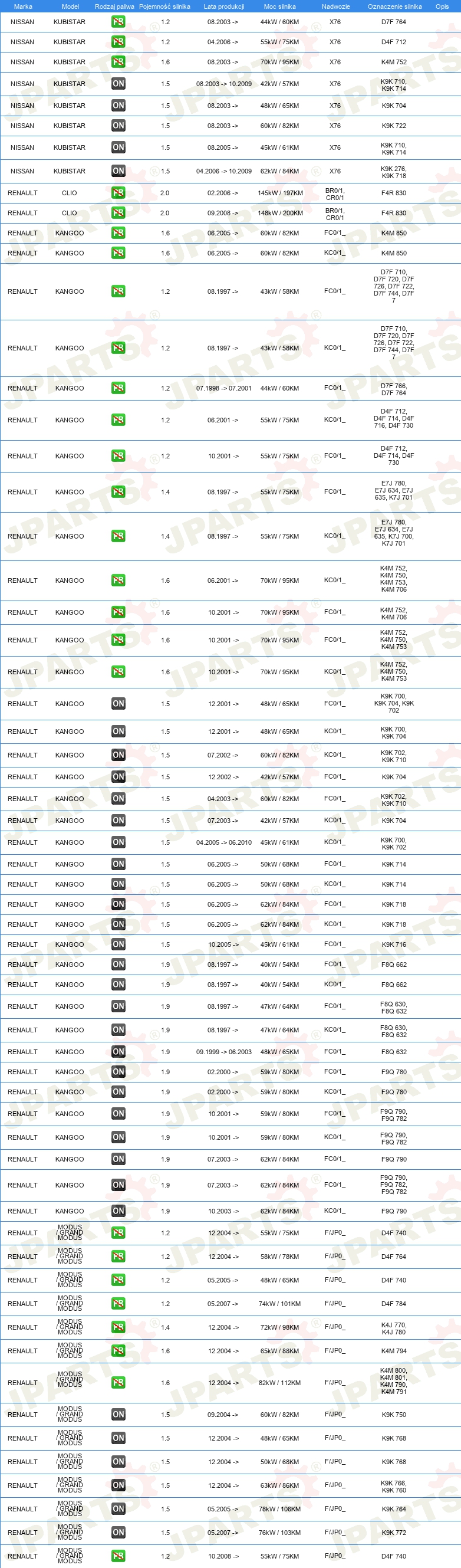Image resolution: width=461 pixels, height=1568 pixels.
Task: Select engine code cell 'K9K 700, K9K 704, K9K 702'
Action: (393, 704)
